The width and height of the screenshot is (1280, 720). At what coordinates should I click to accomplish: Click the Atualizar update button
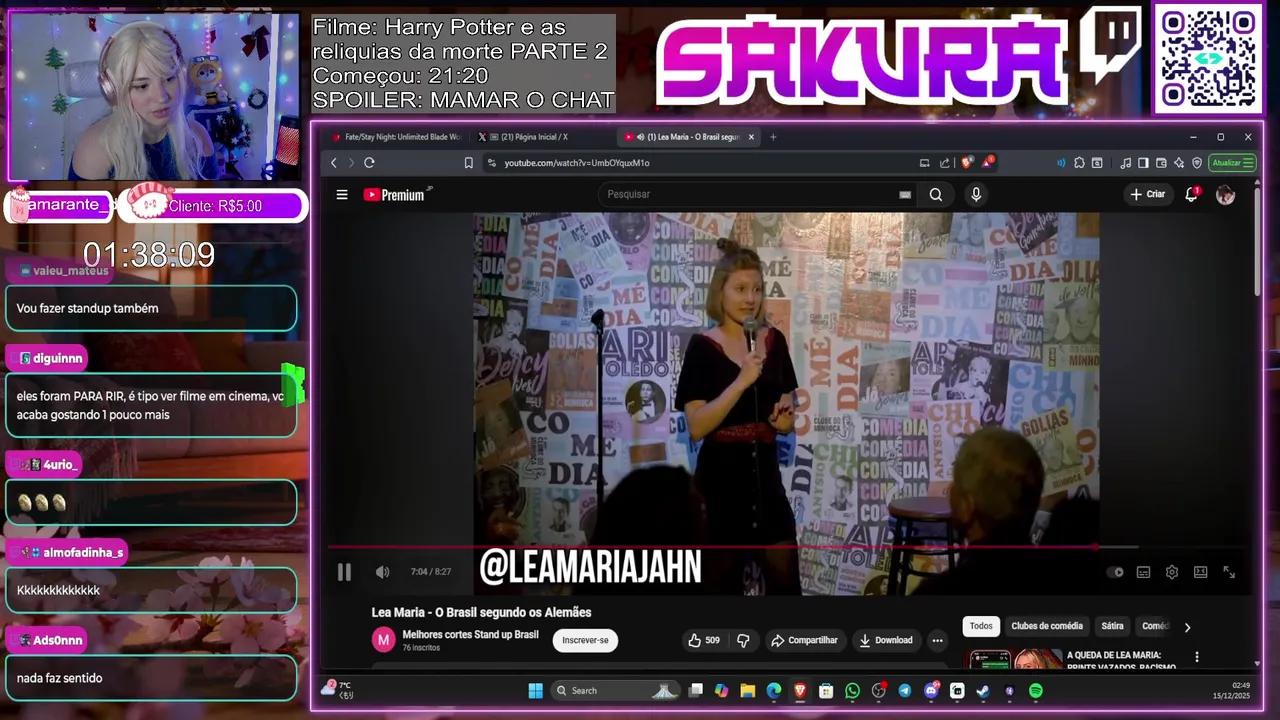[1232, 163]
